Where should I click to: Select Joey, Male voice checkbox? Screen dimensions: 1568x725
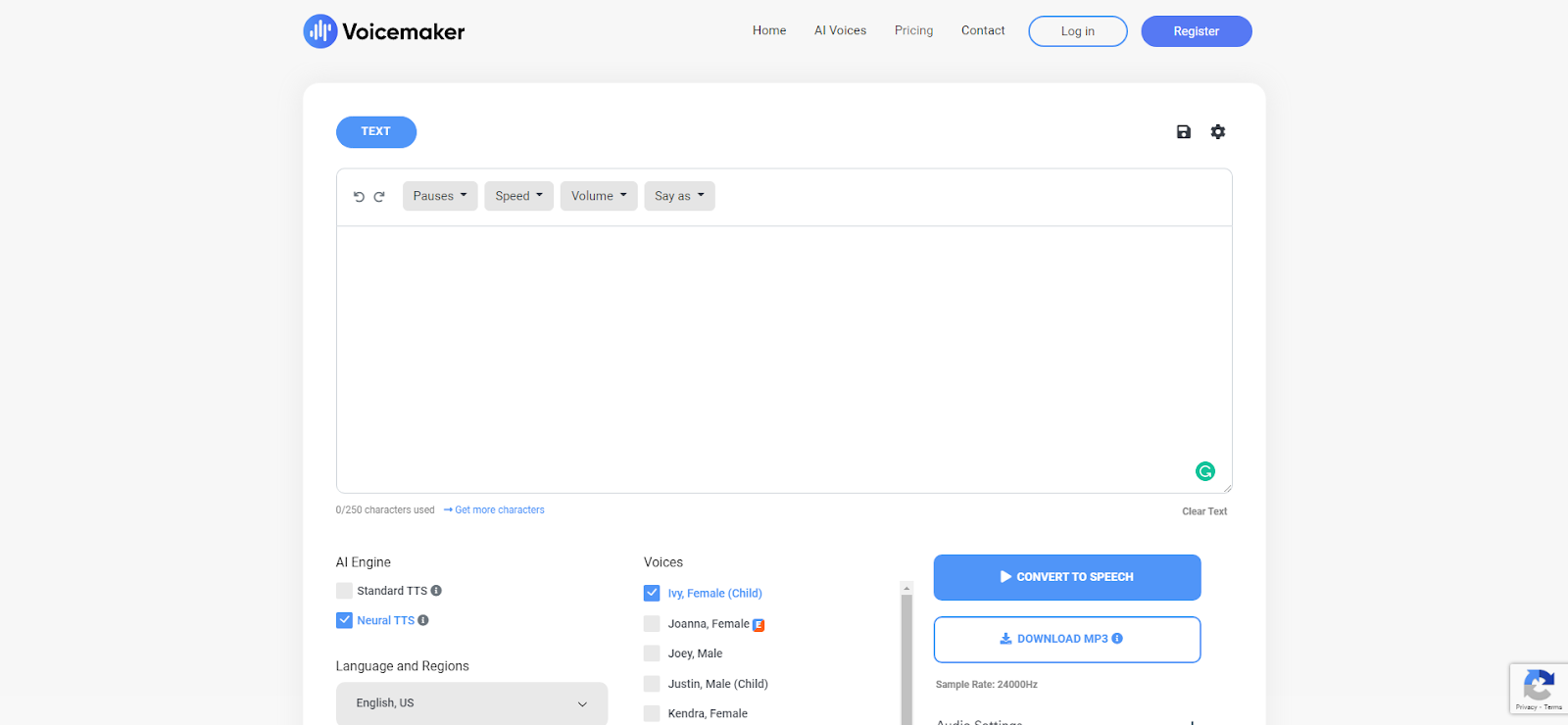tap(652, 653)
